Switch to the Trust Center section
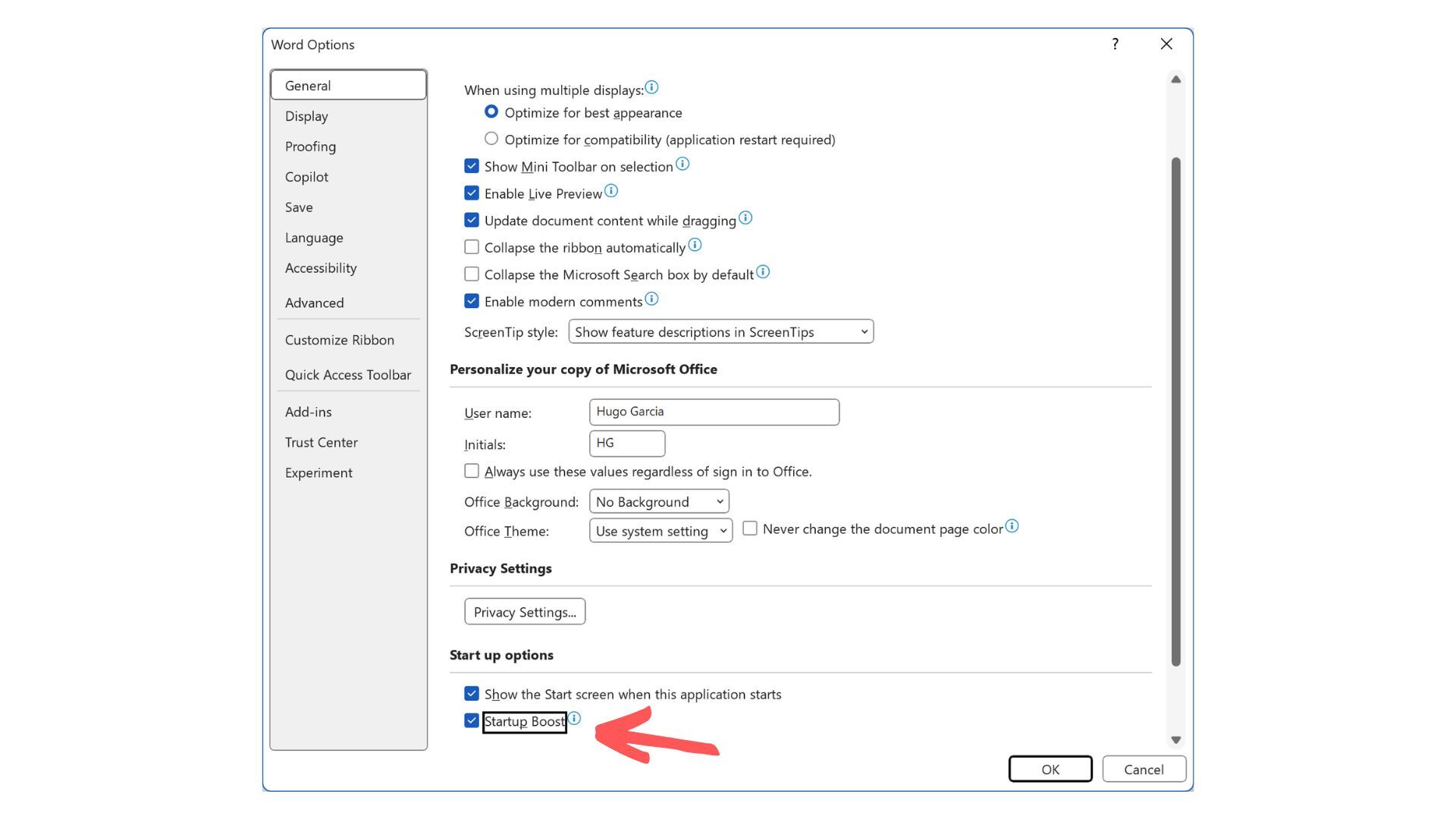1456x819 pixels. pos(322,442)
